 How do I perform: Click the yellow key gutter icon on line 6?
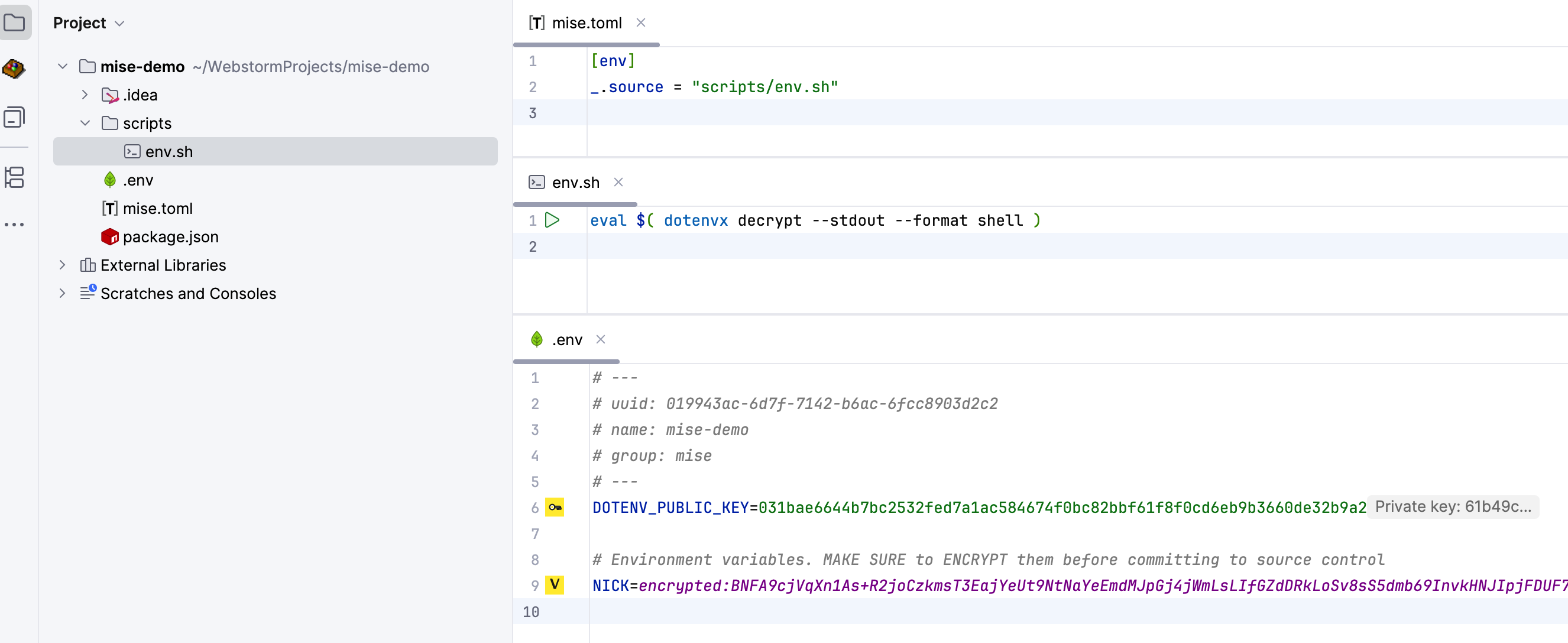pos(554,507)
